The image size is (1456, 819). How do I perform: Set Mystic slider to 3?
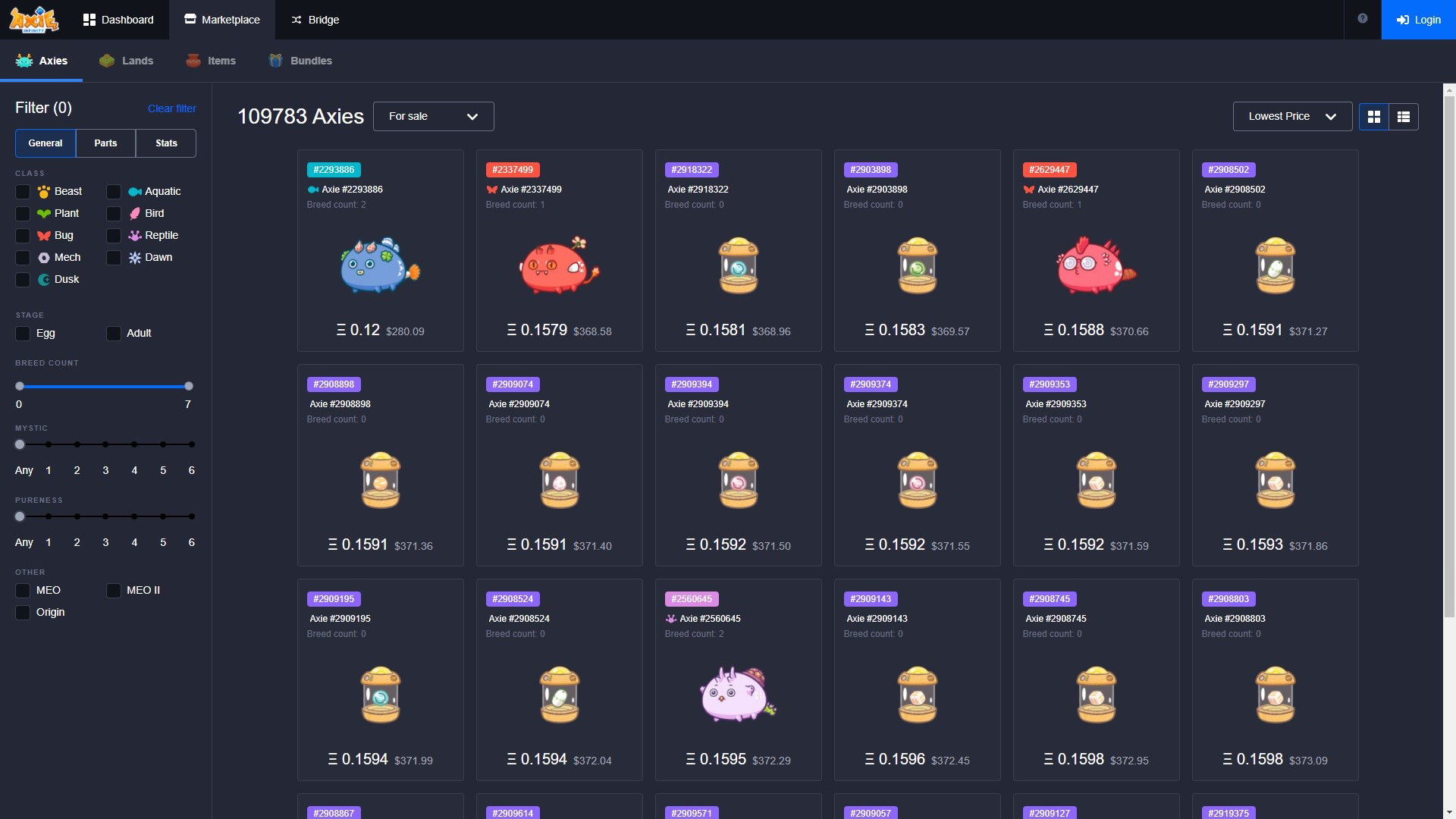pyautogui.click(x=105, y=444)
